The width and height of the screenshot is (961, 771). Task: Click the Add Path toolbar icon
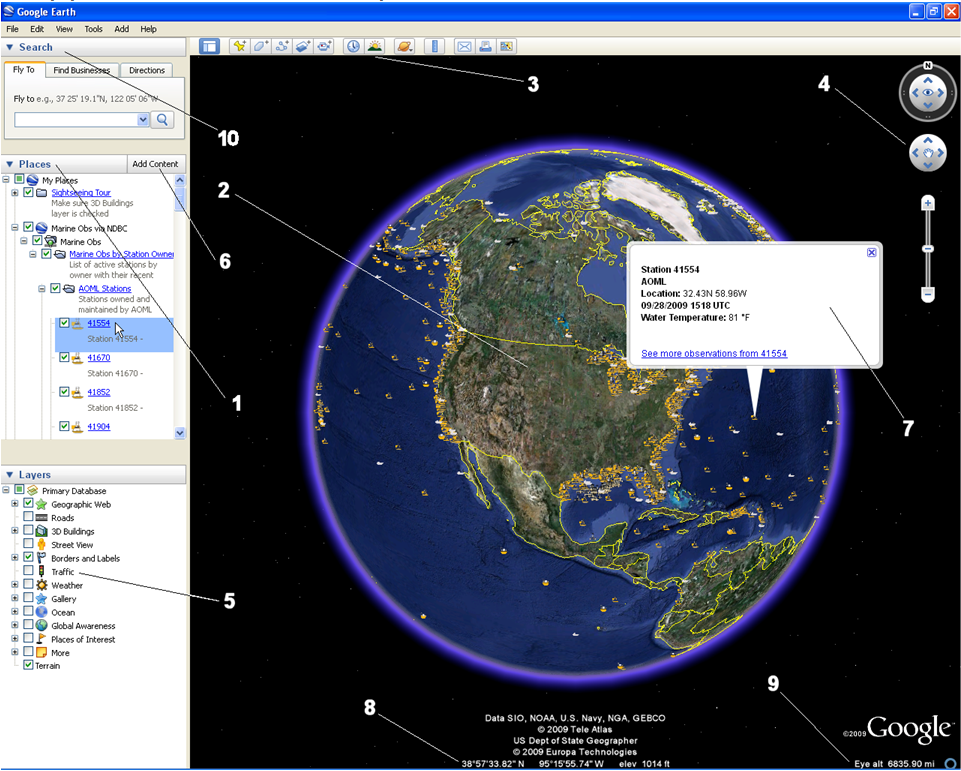[282, 47]
